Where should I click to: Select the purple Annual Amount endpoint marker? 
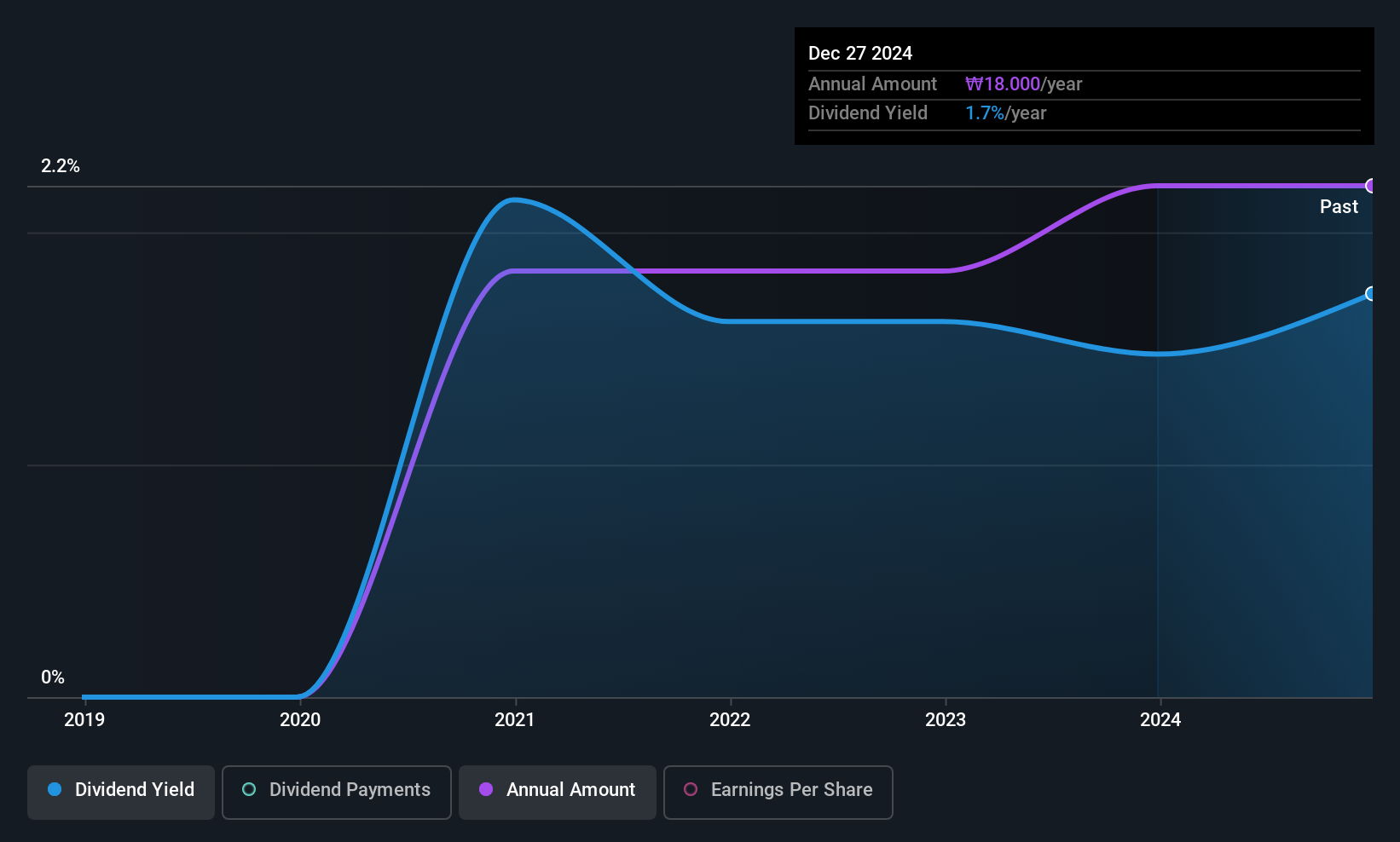pyautogui.click(x=1371, y=186)
